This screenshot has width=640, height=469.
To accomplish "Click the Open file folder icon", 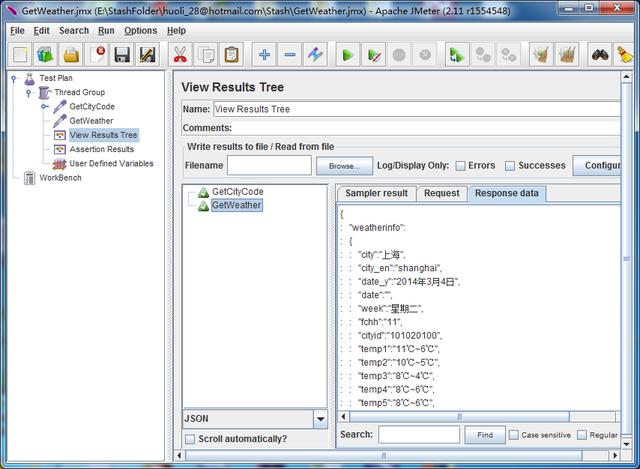I will coord(71,54).
